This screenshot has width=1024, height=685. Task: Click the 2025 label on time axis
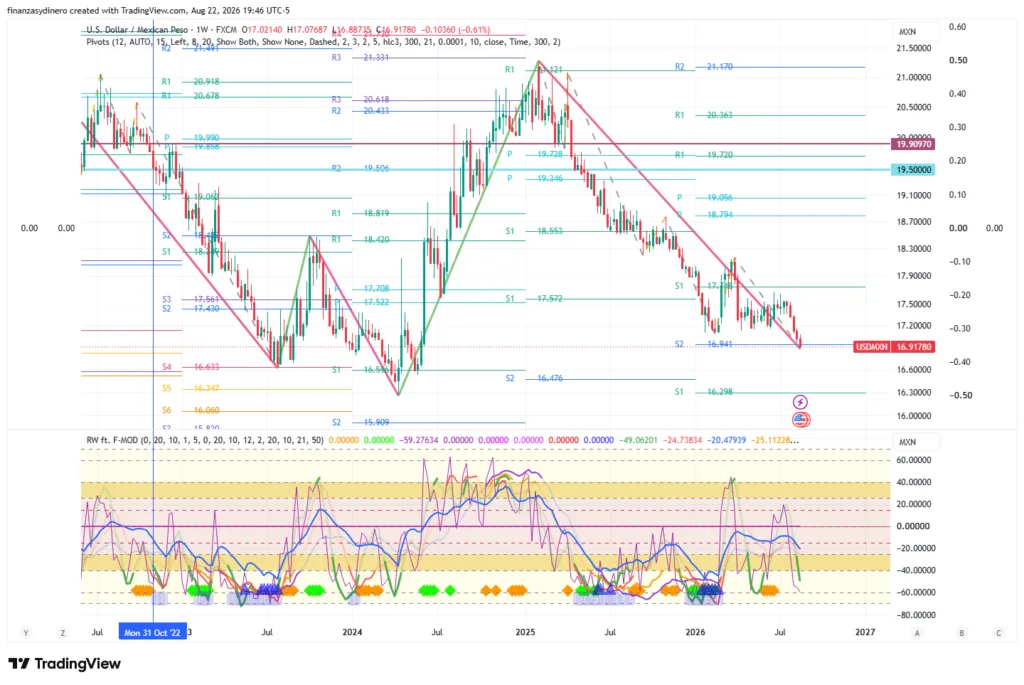[x=525, y=632]
